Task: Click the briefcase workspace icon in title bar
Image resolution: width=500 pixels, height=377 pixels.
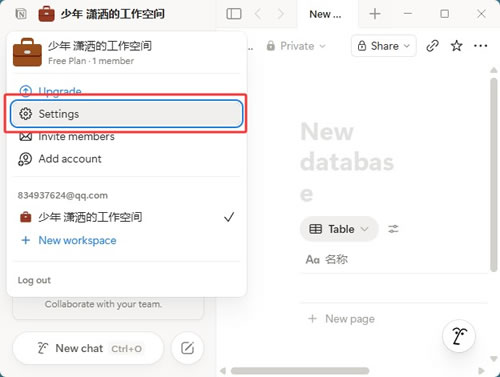Action: [46, 14]
